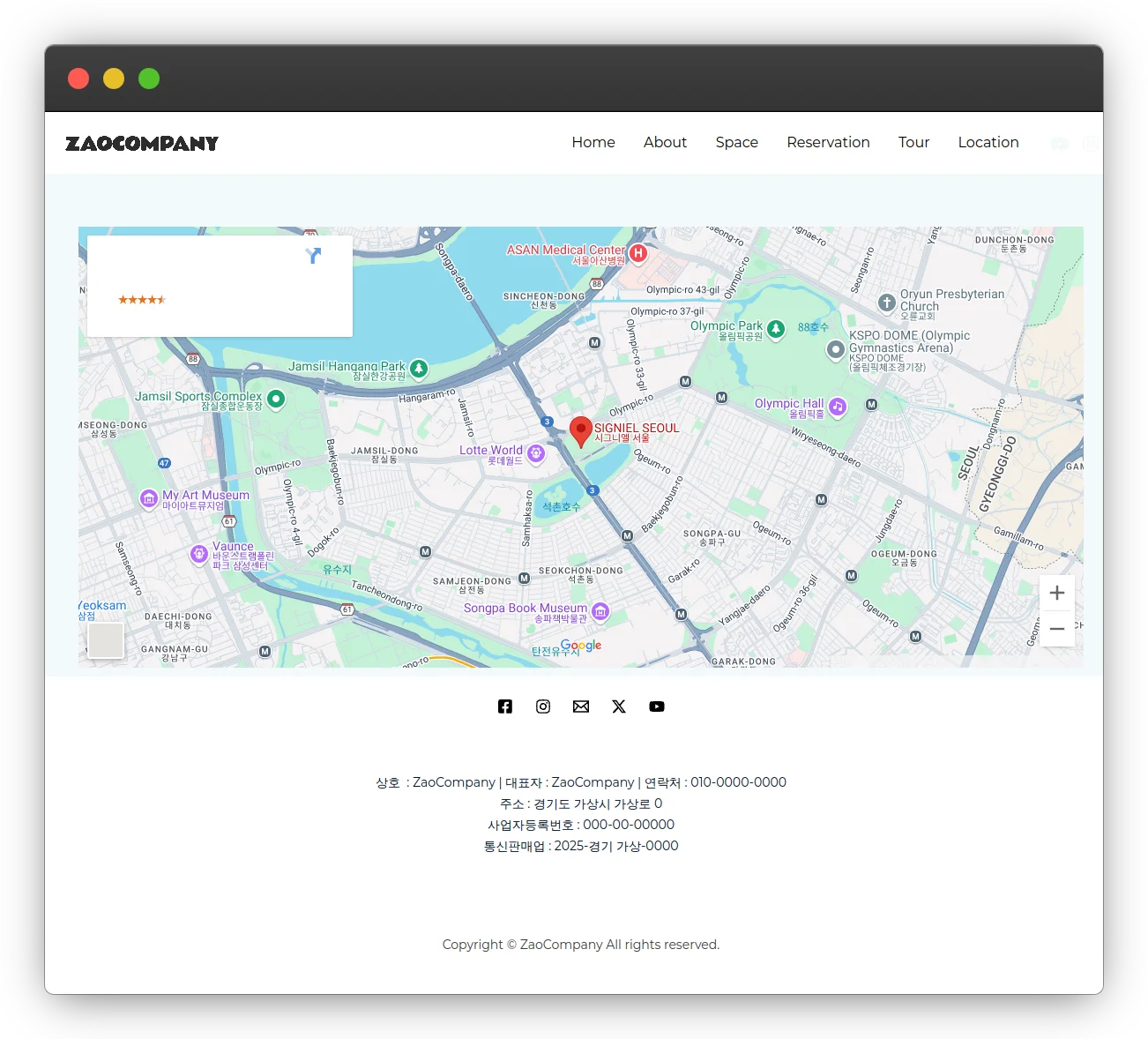
Task: Select the Vaunce trampoline park marker
Action: [x=199, y=554]
